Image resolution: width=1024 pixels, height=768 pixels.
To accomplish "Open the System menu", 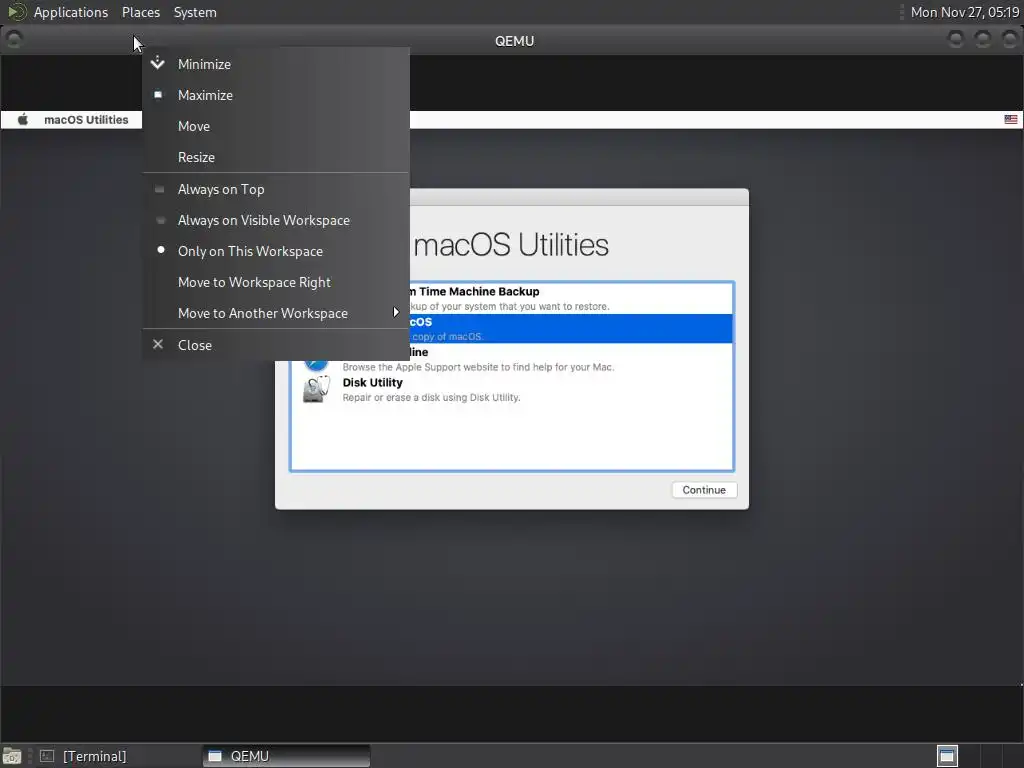I will 195,12.
